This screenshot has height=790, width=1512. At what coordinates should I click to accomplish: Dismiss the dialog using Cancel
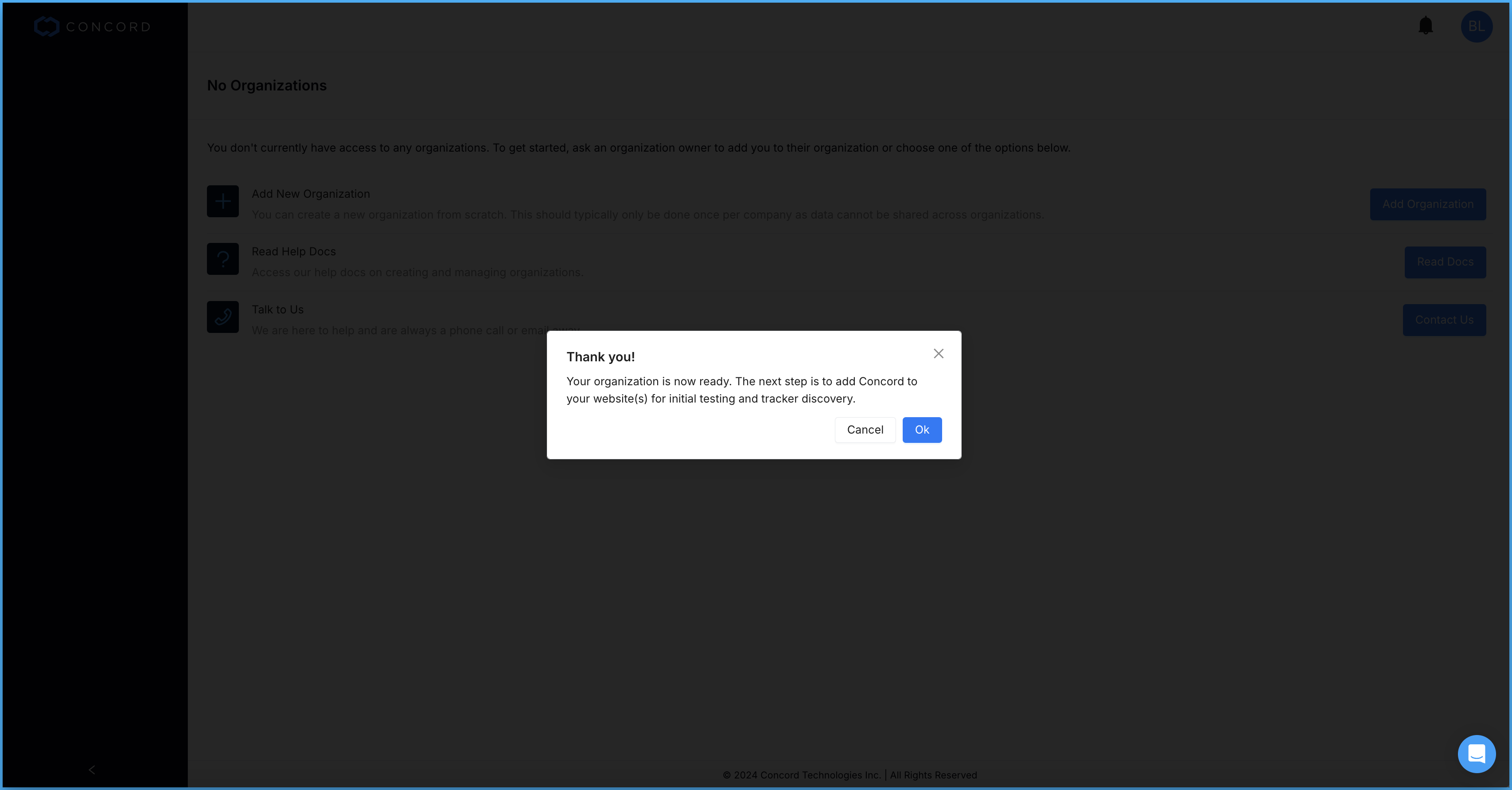point(865,430)
